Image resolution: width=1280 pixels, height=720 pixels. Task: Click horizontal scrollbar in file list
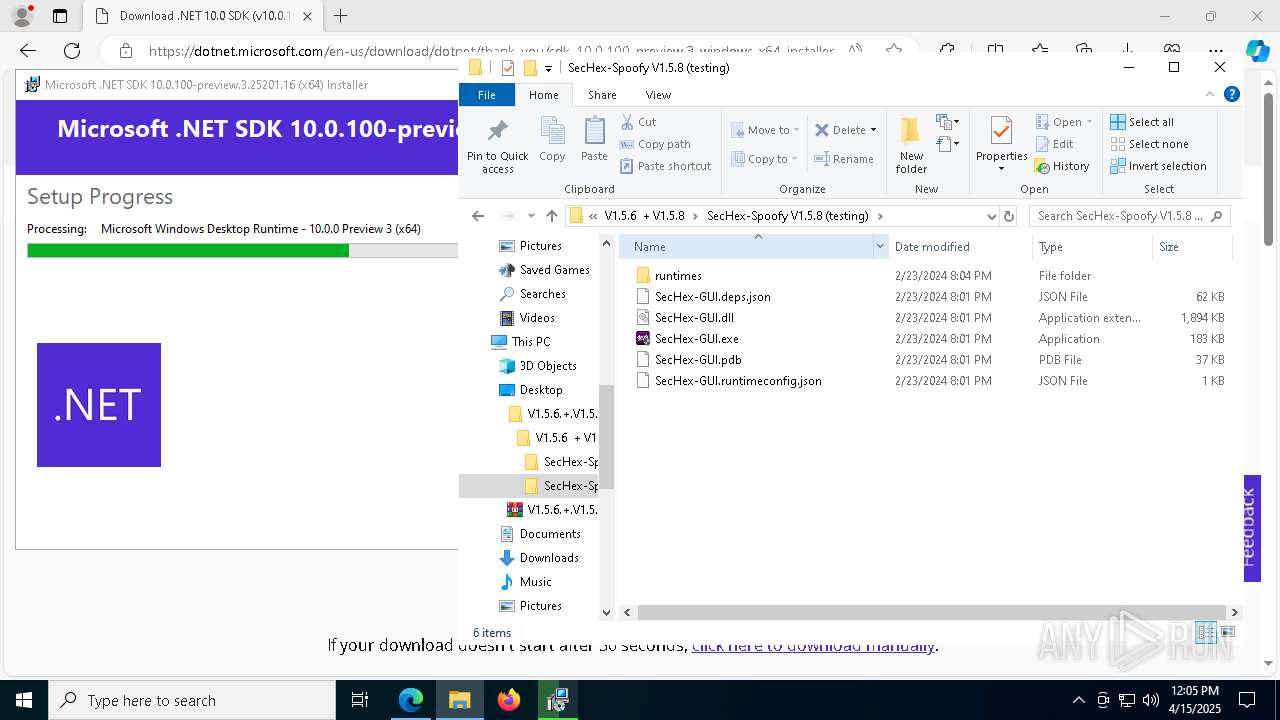pos(931,612)
